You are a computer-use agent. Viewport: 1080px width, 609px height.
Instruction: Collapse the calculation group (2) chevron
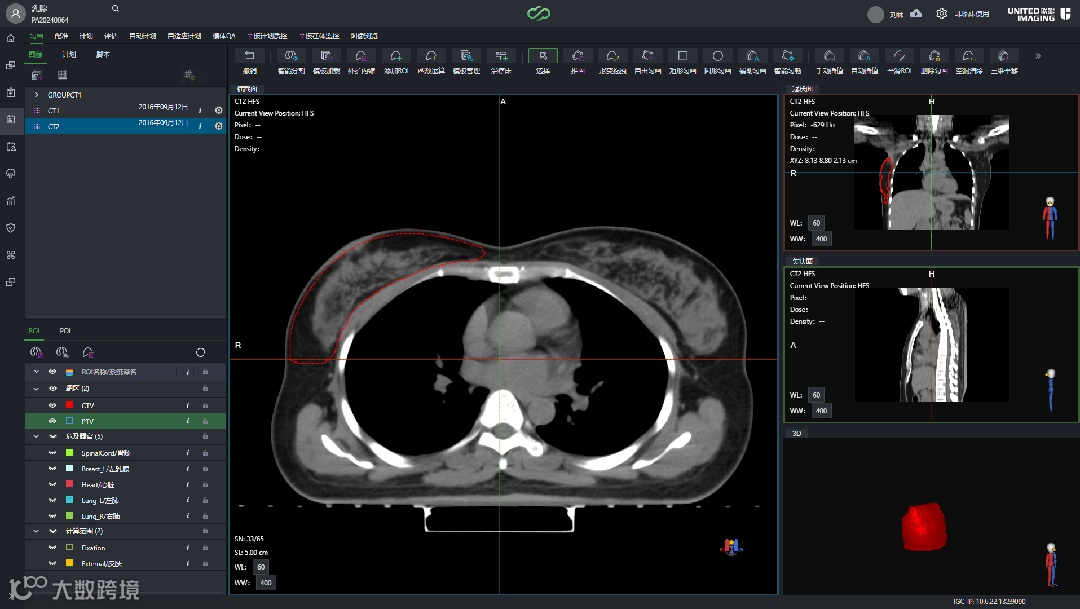pyautogui.click(x=37, y=531)
